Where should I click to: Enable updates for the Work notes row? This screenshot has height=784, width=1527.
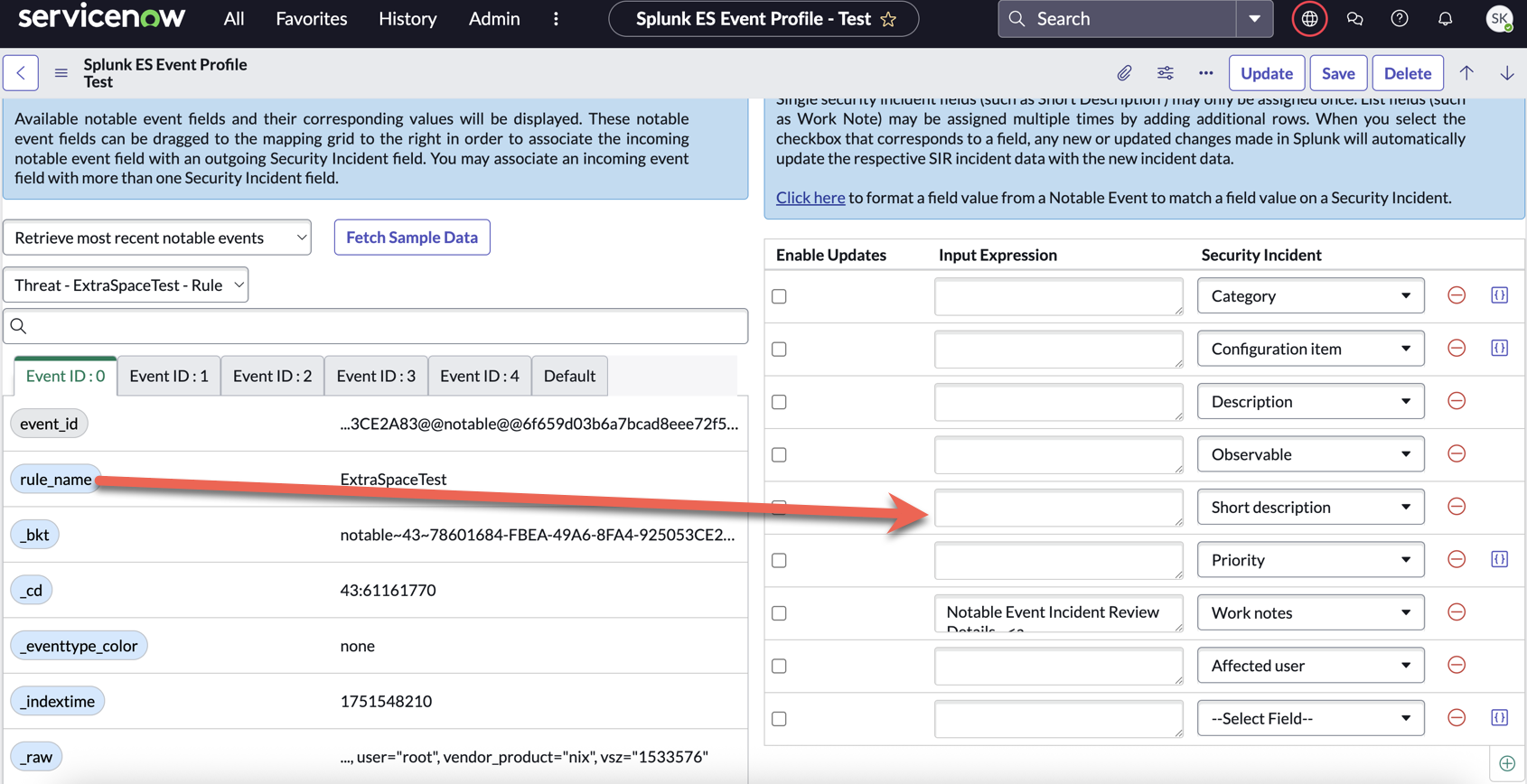click(780, 613)
